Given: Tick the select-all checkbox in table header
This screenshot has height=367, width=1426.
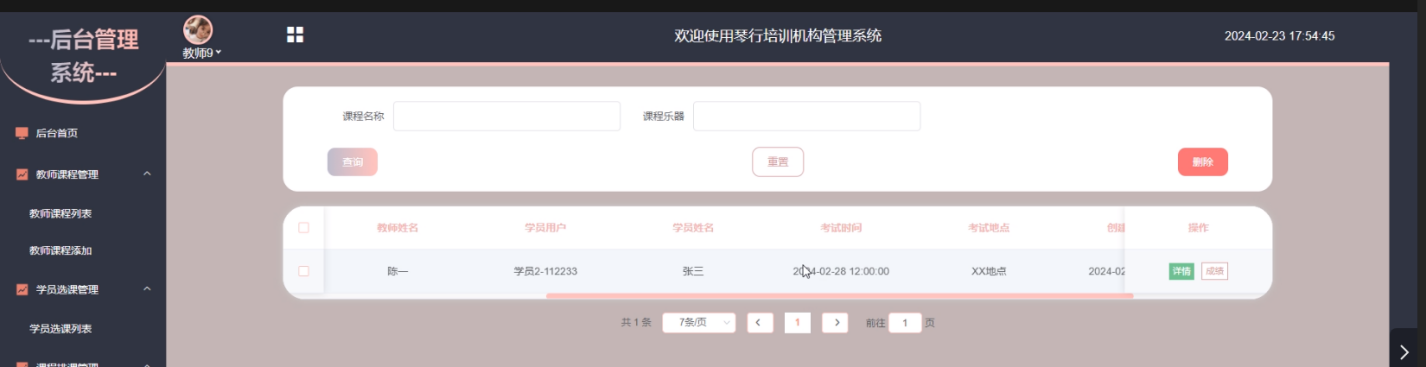Looking at the screenshot, I should point(304,228).
